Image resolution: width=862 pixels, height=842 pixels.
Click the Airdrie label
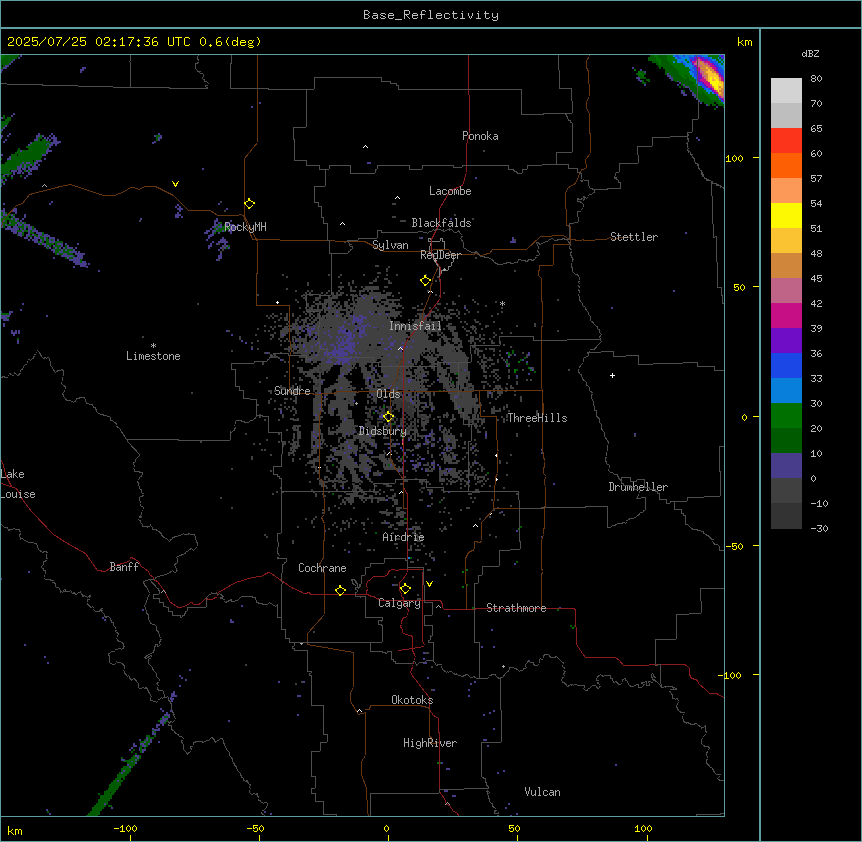click(x=404, y=537)
